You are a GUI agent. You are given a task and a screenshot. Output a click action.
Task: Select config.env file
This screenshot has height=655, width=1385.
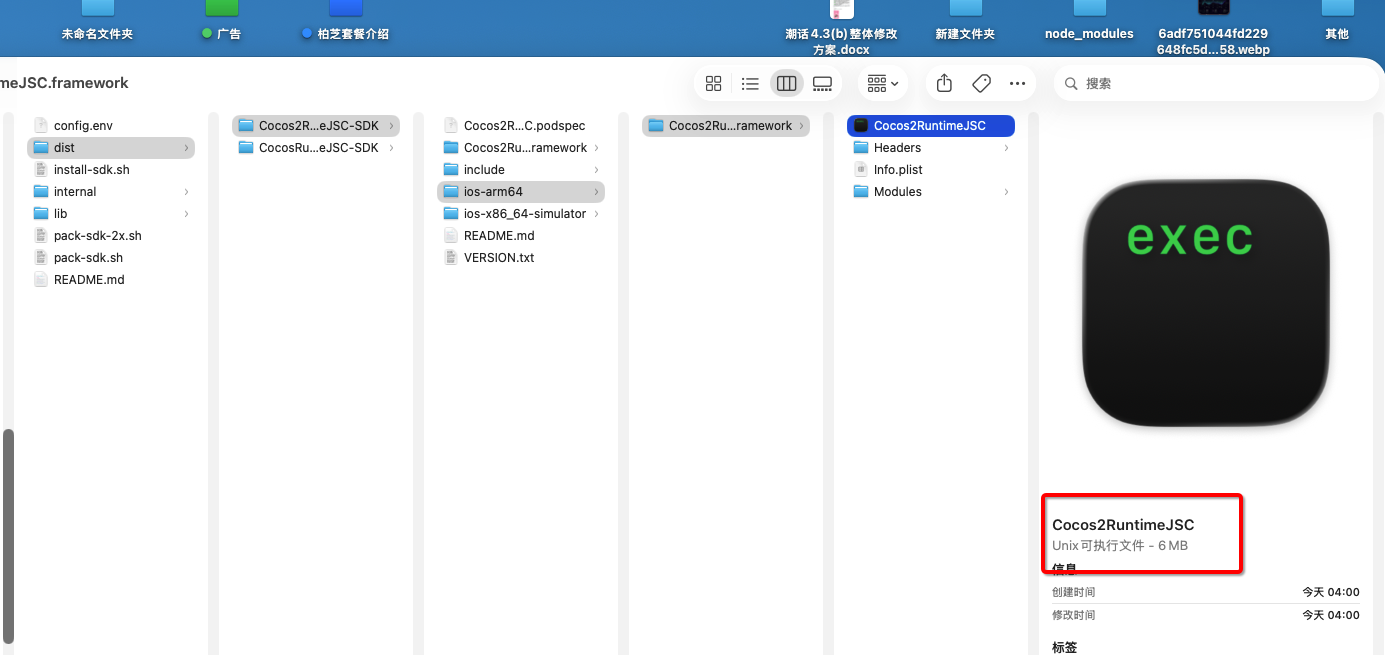point(110,126)
